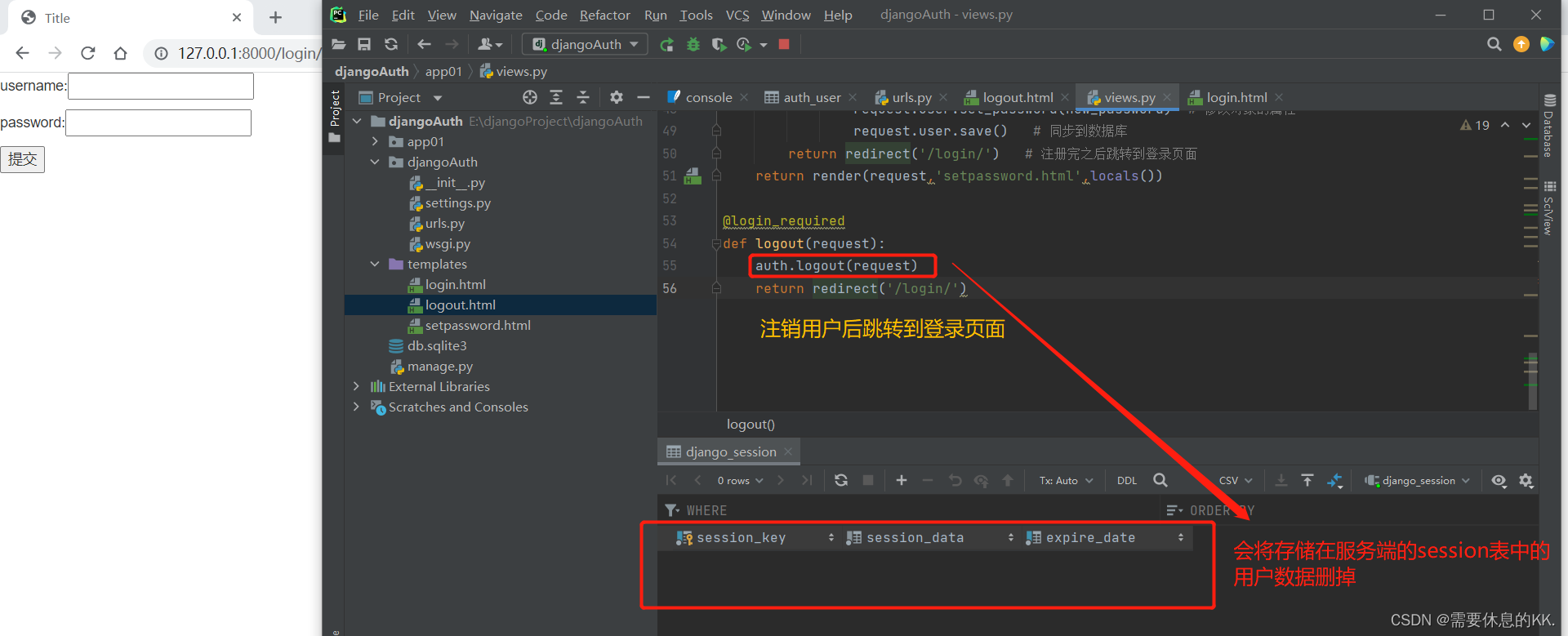Click the locate target icon in Project panel
Screen dimensions: 1568x636
pos(530,97)
